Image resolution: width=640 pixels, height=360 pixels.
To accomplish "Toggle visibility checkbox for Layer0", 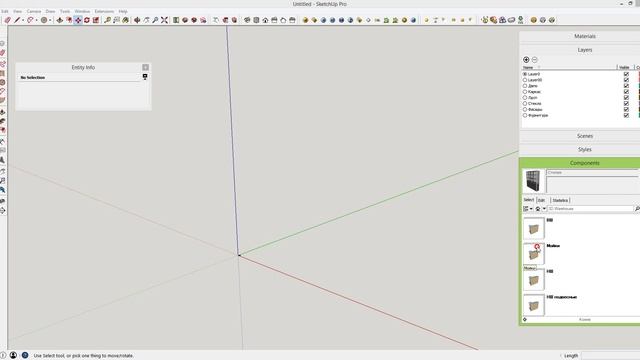I will coord(626,74).
